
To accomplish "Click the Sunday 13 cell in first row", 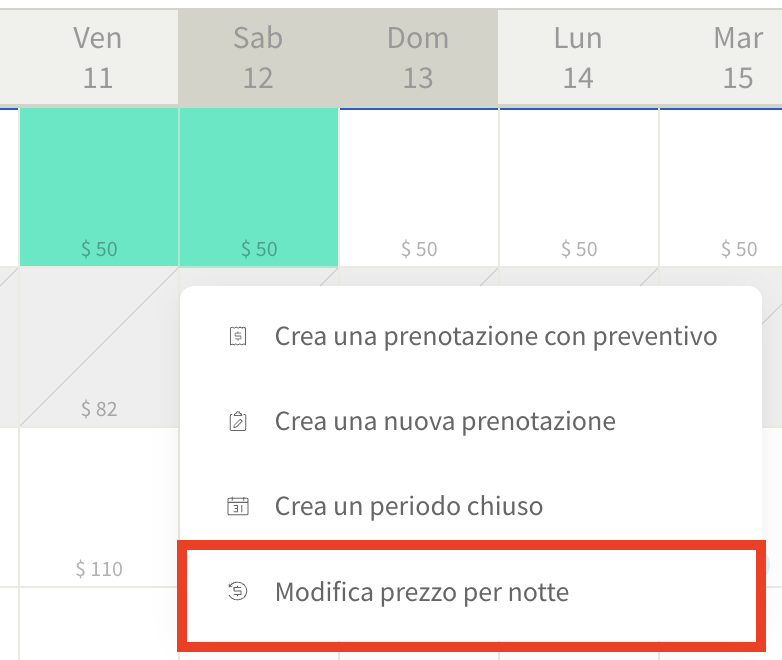I will (x=419, y=186).
